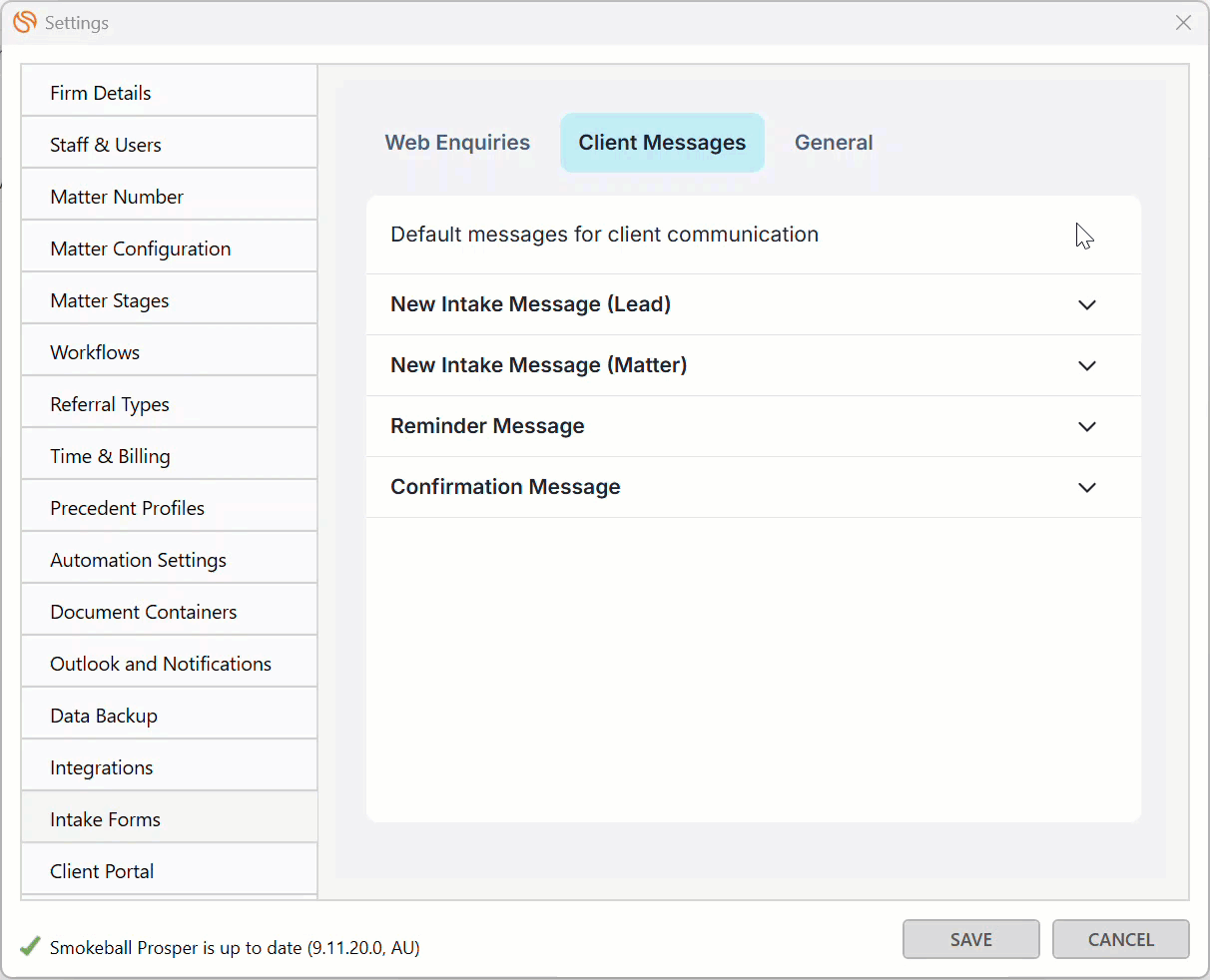Viewport: 1210px width, 980px height.
Task: Close the Settings window
Action: pyautogui.click(x=1183, y=22)
